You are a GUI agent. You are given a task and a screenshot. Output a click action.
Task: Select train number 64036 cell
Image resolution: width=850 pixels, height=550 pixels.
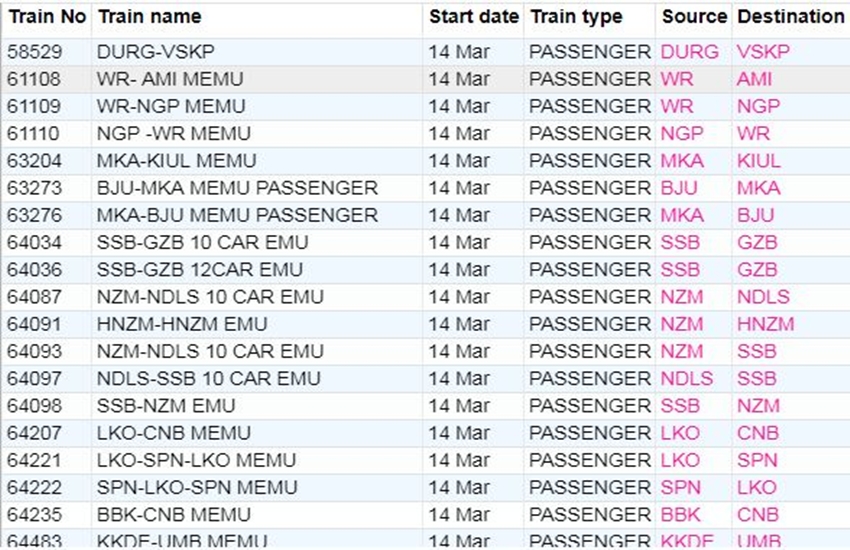33,270
